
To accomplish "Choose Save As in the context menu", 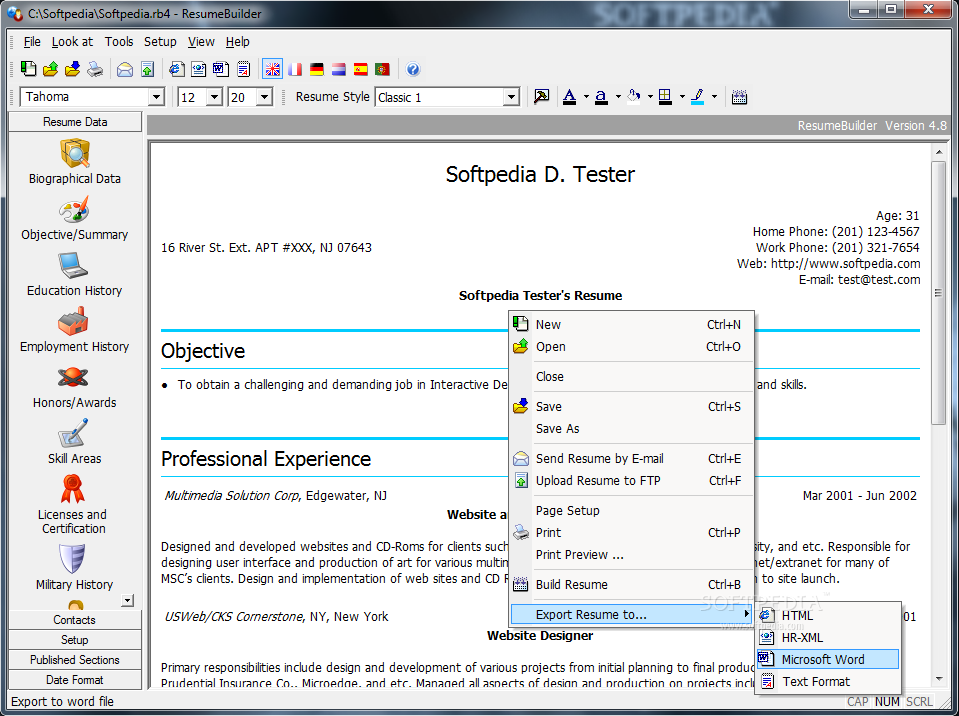I will point(632,429).
